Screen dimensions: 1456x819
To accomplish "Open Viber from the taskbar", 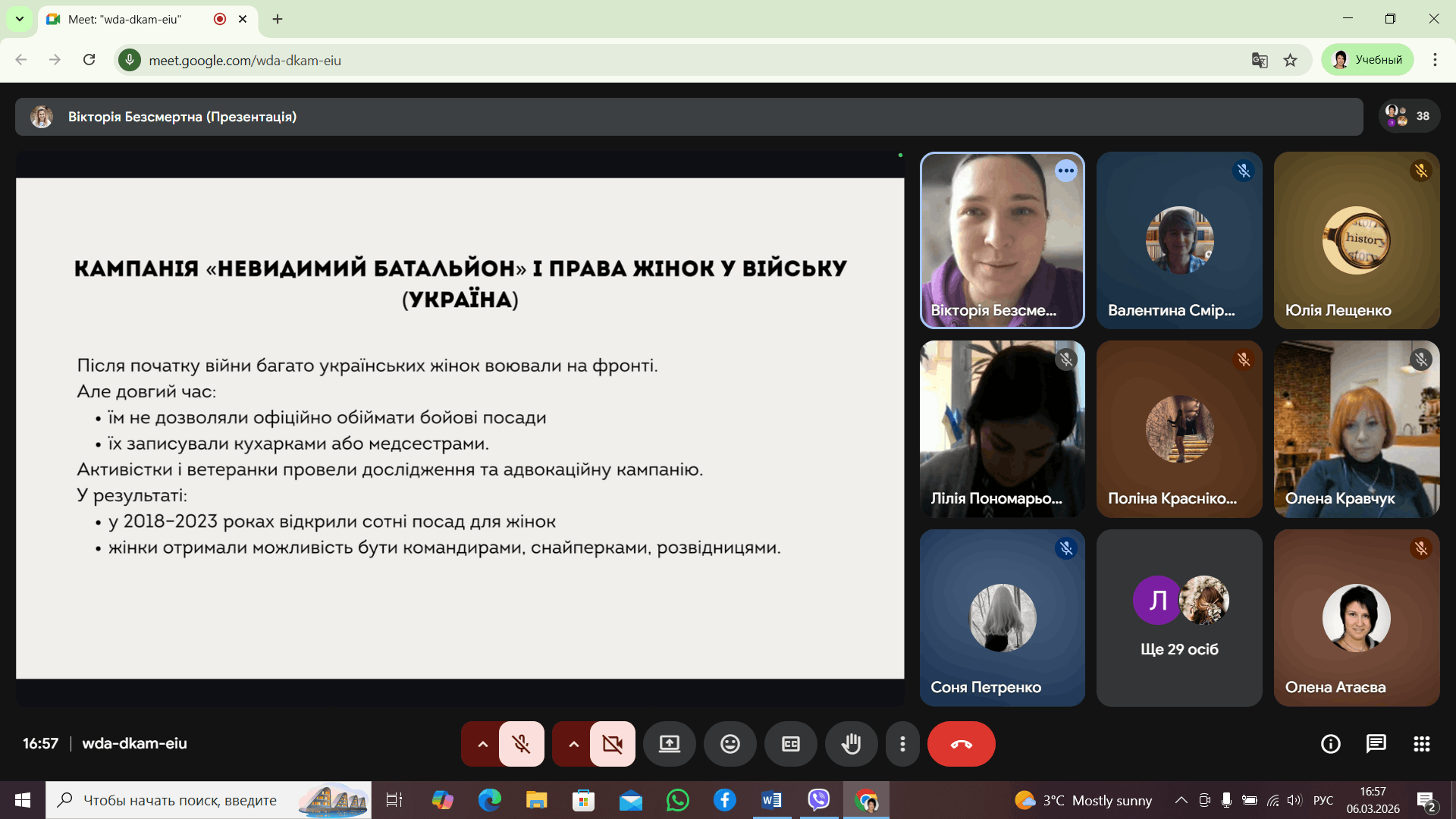I will pyautogui.click(x=818, y=799).
